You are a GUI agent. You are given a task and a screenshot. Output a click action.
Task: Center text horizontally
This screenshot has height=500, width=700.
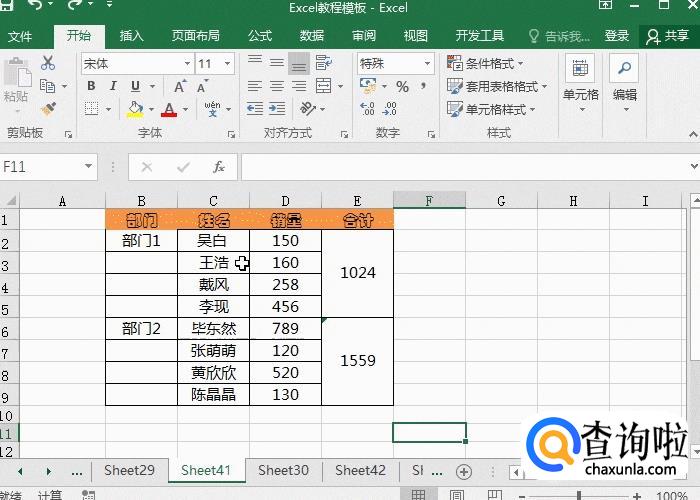pyautogui.click(x=277, y=86)
